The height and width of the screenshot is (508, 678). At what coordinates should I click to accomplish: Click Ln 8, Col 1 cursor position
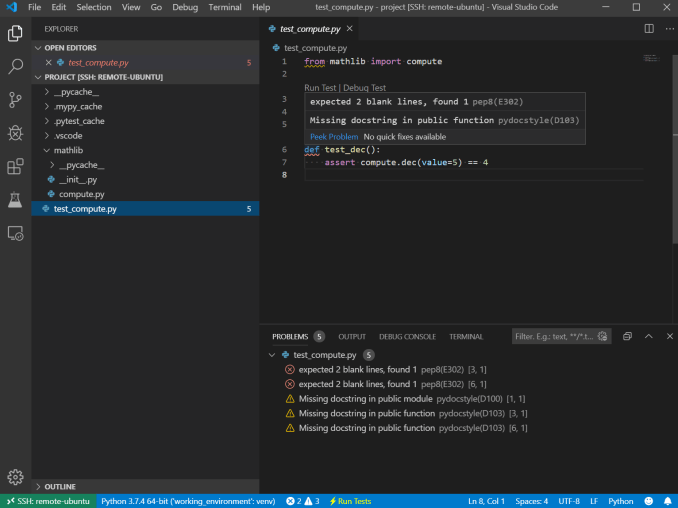pyautogui.click(x=486, y=501)
